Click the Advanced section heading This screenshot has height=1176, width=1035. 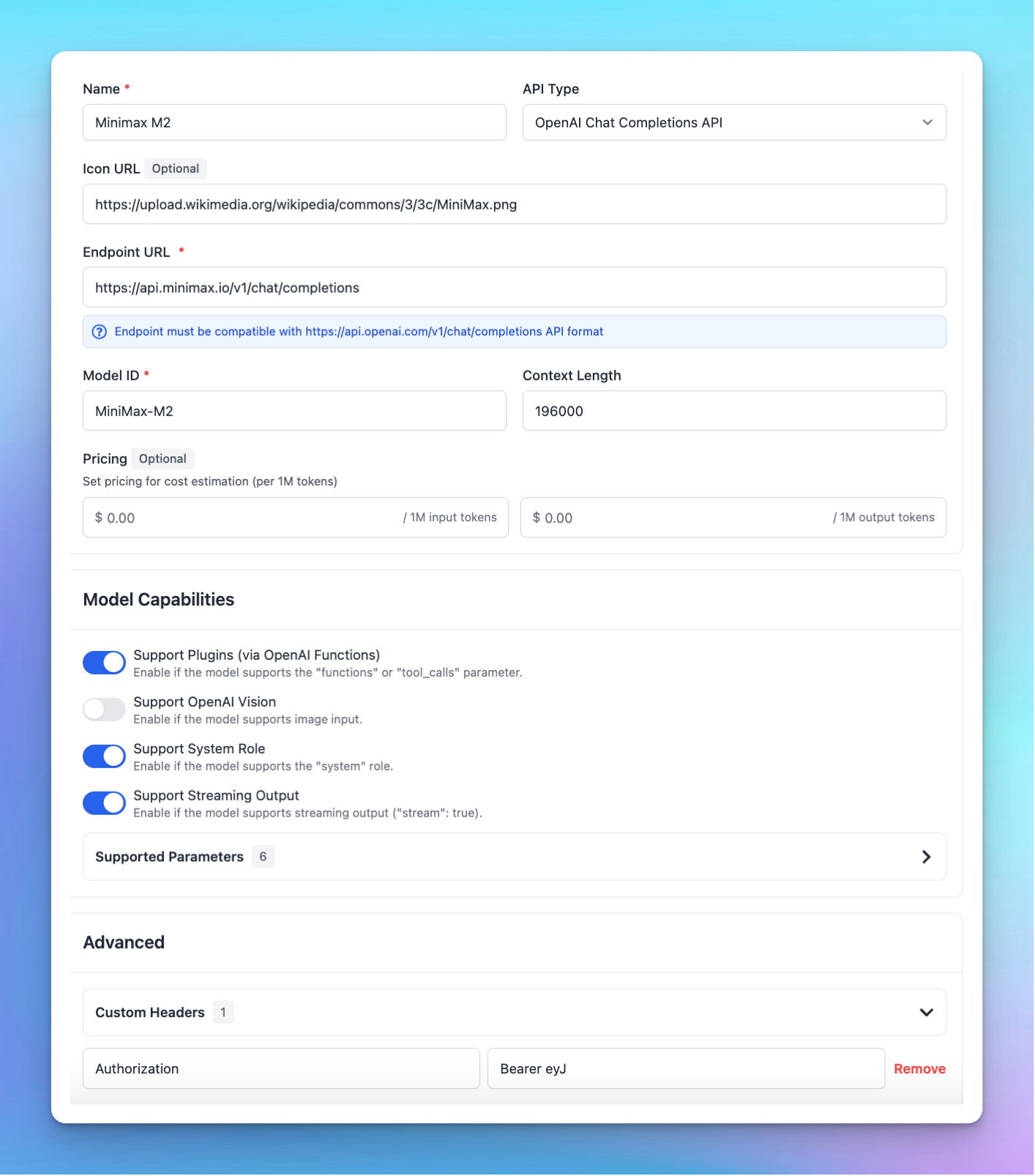124,942
